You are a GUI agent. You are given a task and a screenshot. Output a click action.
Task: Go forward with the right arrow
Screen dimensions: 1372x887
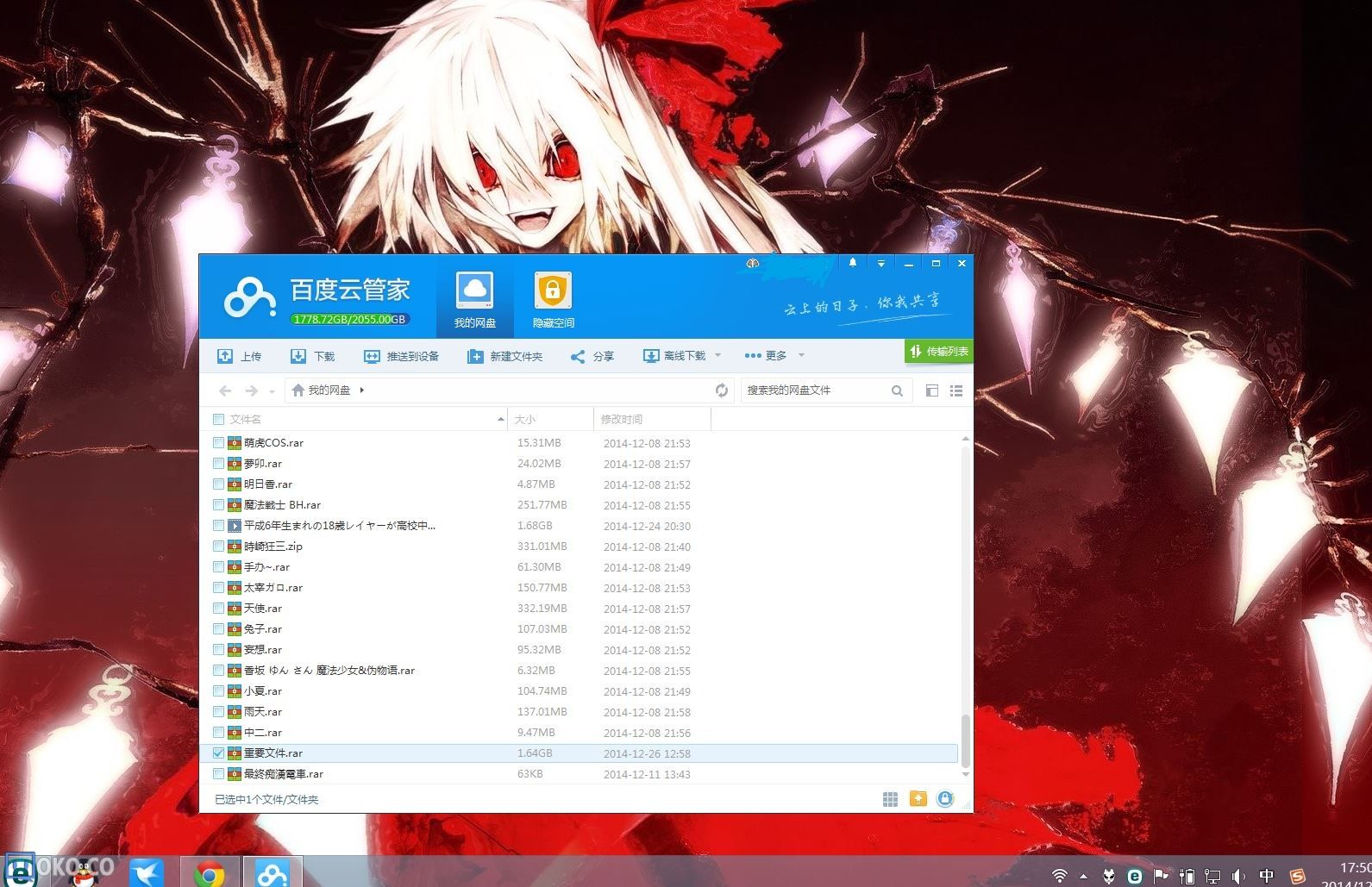[251, 390]
